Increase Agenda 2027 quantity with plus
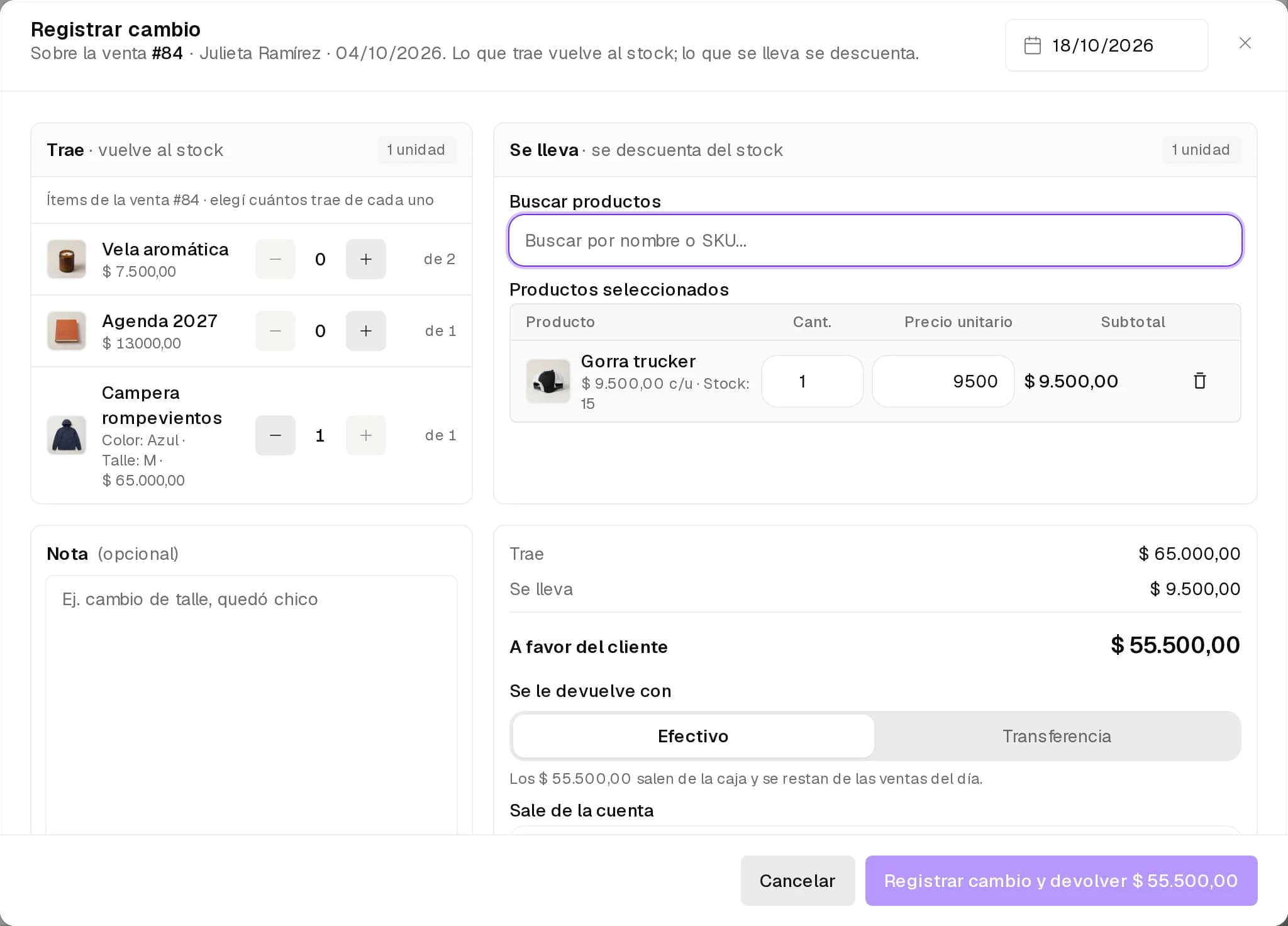Screen dimensions: 1288x926 [x=366, y=331]
